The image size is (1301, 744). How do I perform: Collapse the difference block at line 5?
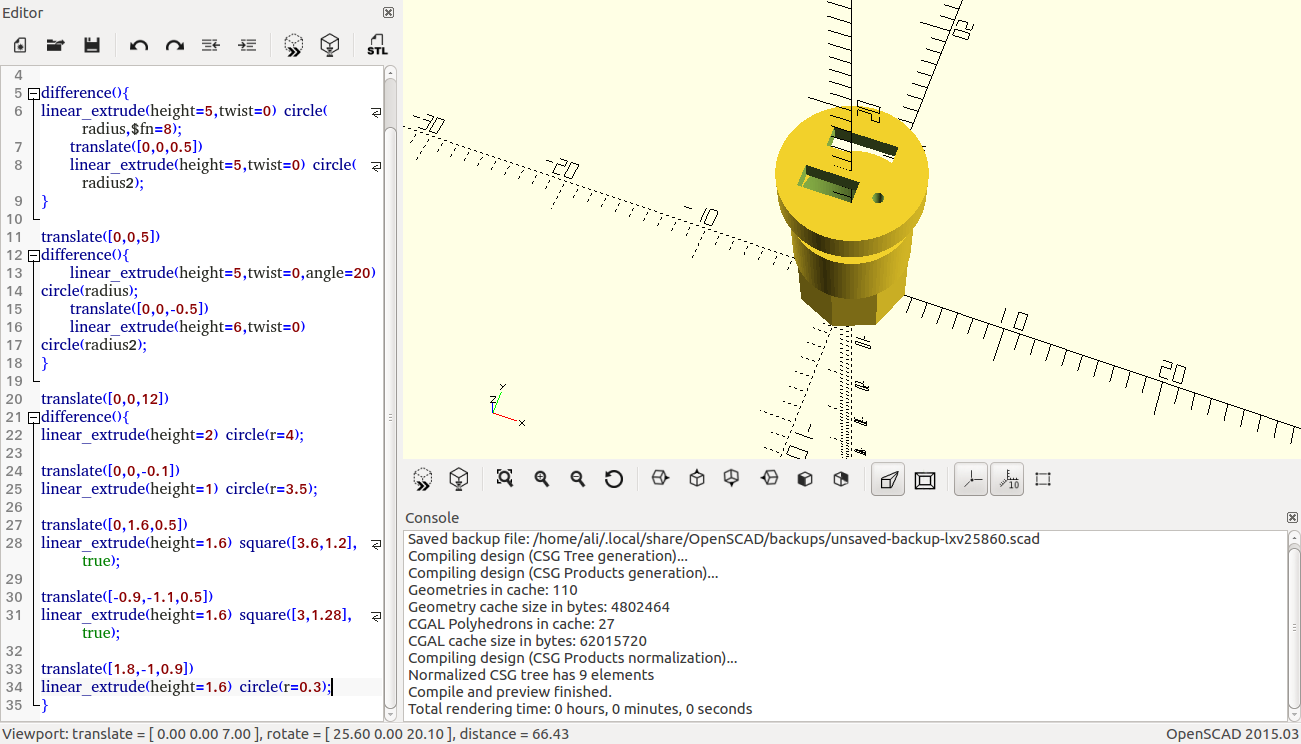pos(33,92)
